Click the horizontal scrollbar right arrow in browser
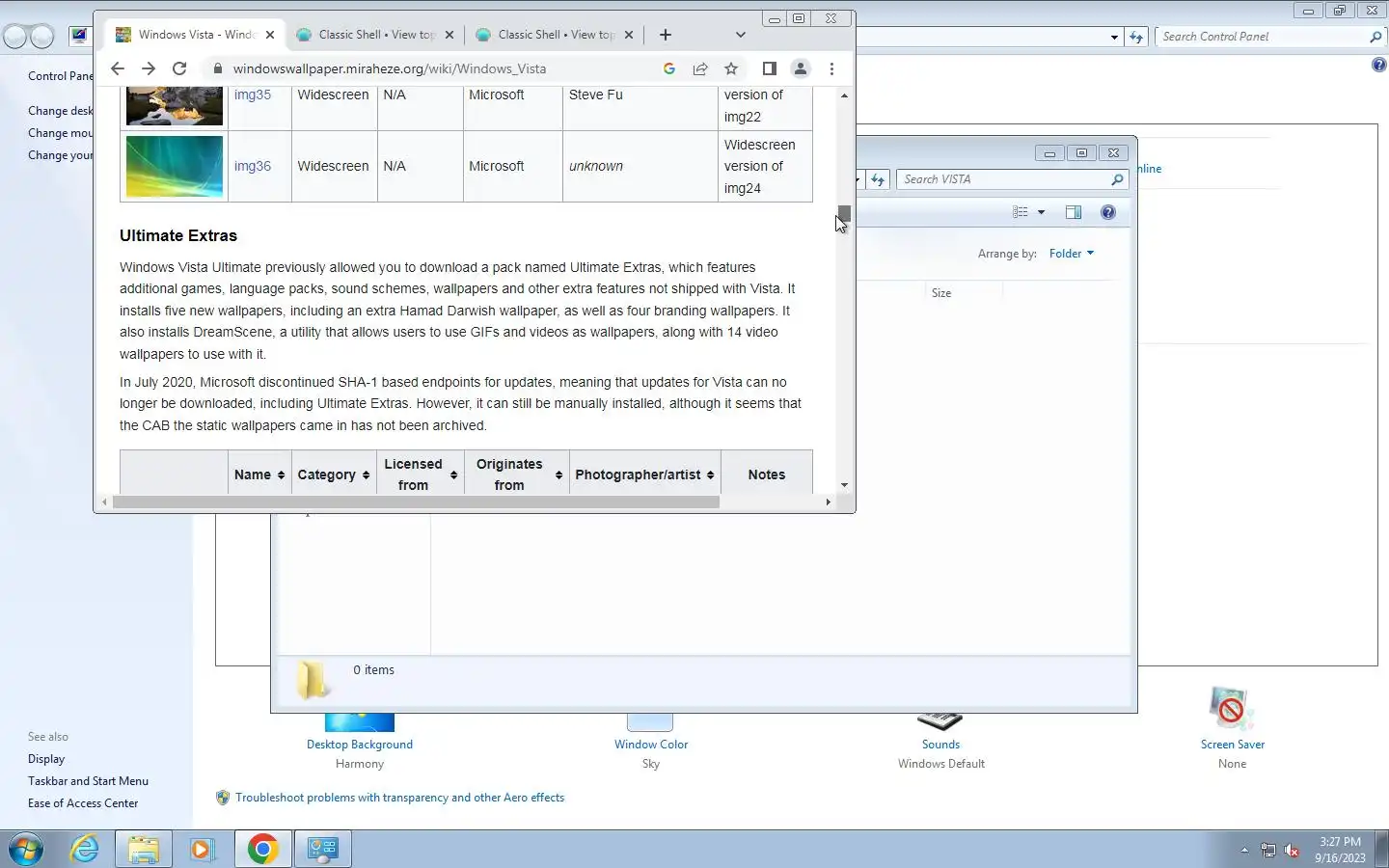 click(x=828, y=502)
